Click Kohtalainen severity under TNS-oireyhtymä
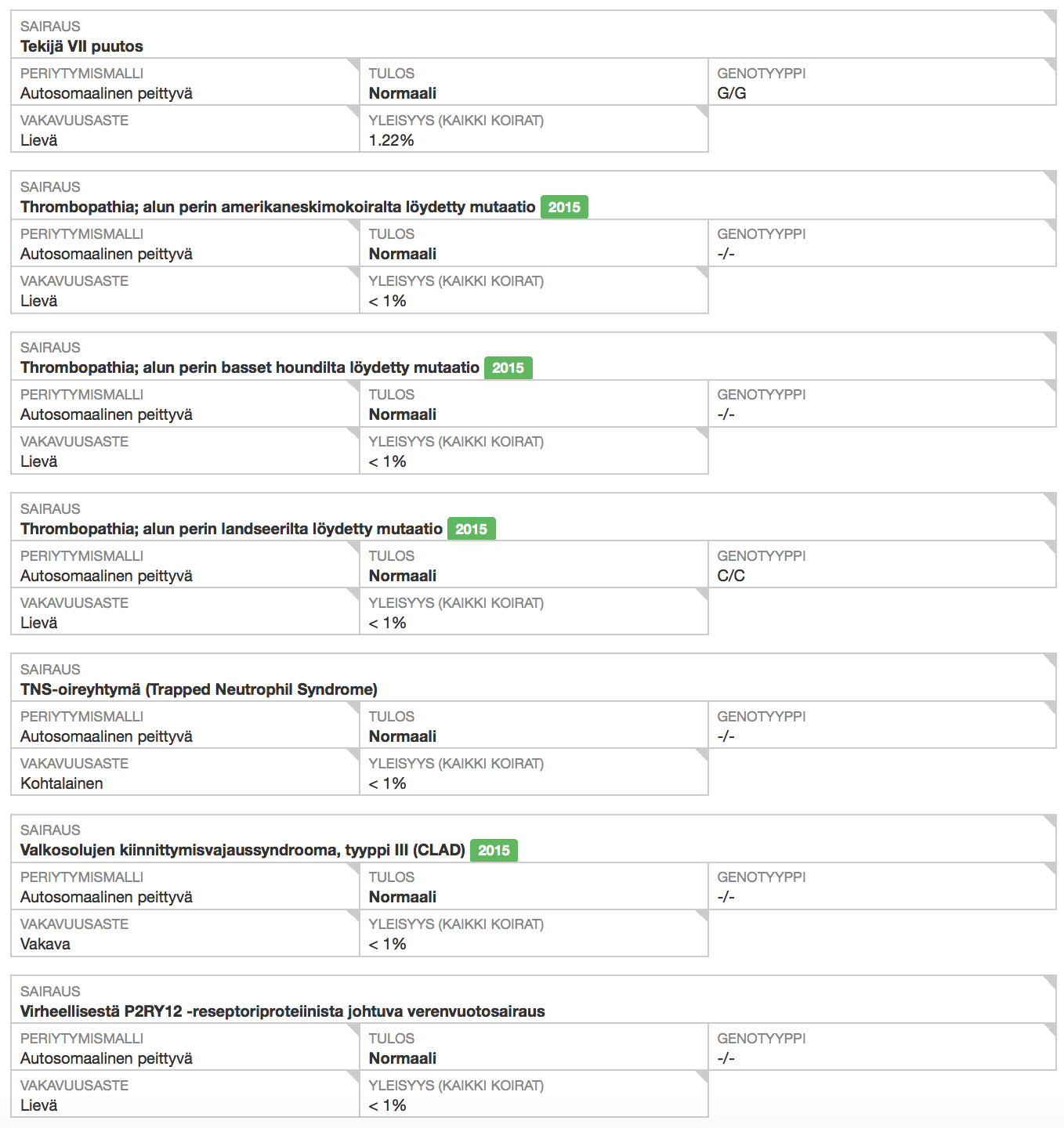The height and width of the screenshot is (1128, 1064). 62,783
